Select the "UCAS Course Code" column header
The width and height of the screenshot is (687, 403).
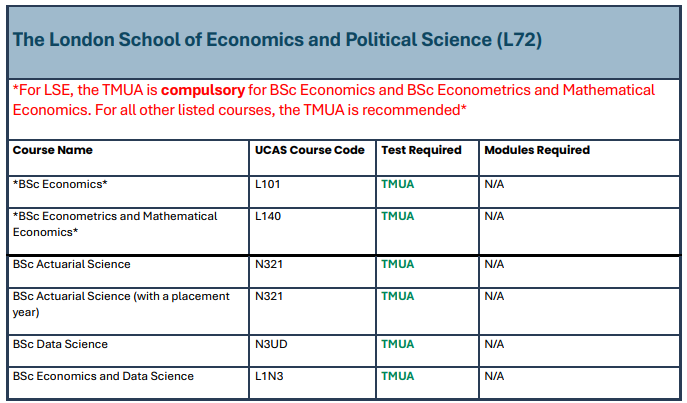pyautogui.click(x=310, y=150)
